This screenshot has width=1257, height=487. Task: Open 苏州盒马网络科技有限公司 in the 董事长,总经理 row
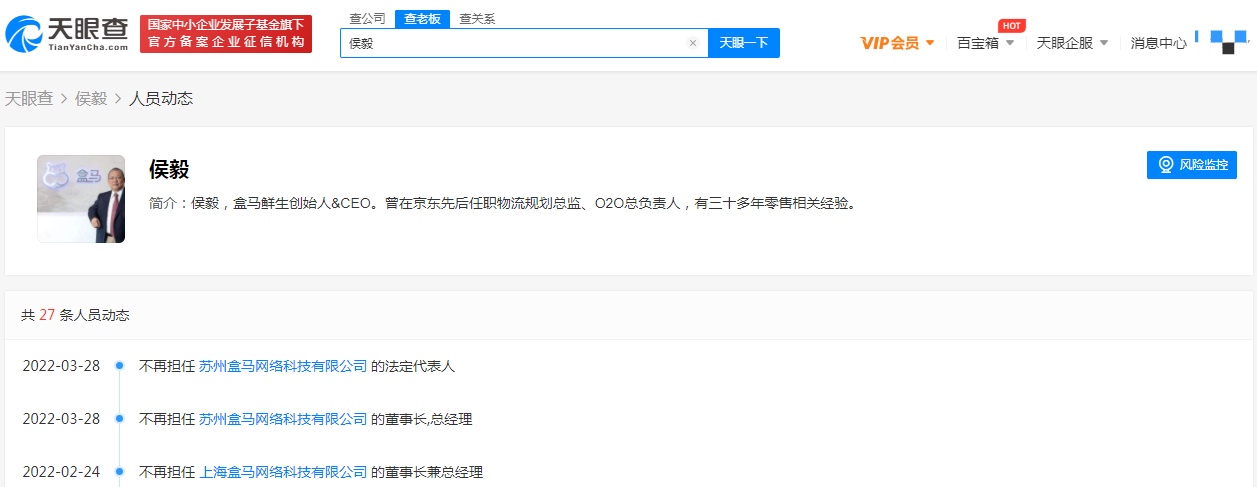click(283, 419)
